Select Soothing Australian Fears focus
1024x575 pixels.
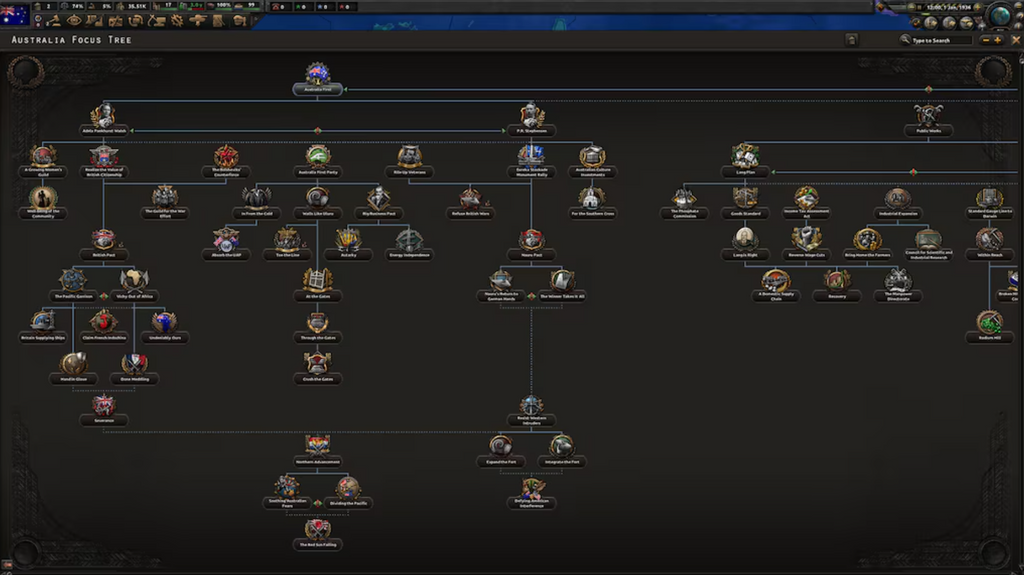287,493
